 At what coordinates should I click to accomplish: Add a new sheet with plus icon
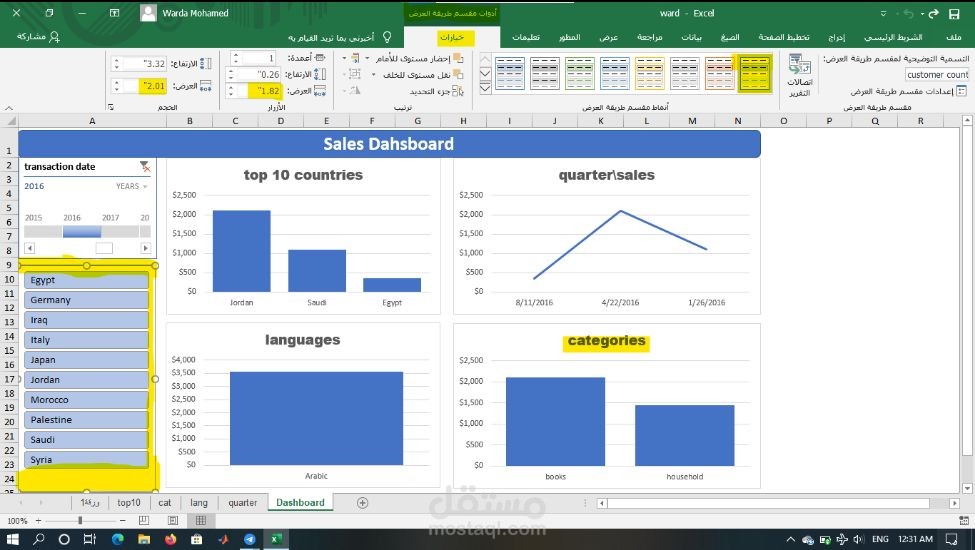pyautogui.click(x=363, y=503)
